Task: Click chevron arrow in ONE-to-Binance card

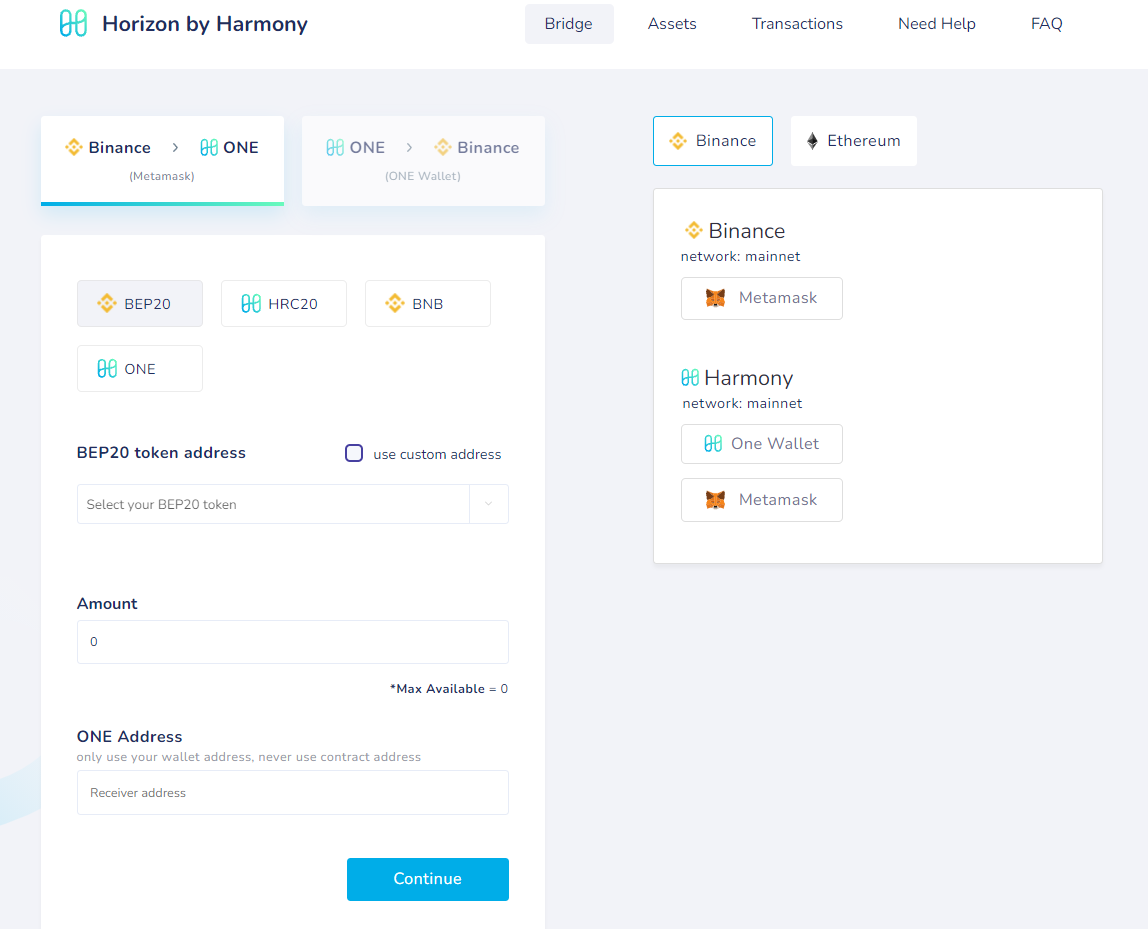Action: pos(409,147)
